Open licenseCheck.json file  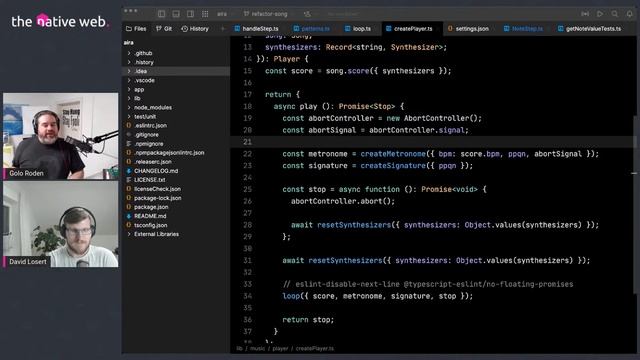[x=157, y=189]
